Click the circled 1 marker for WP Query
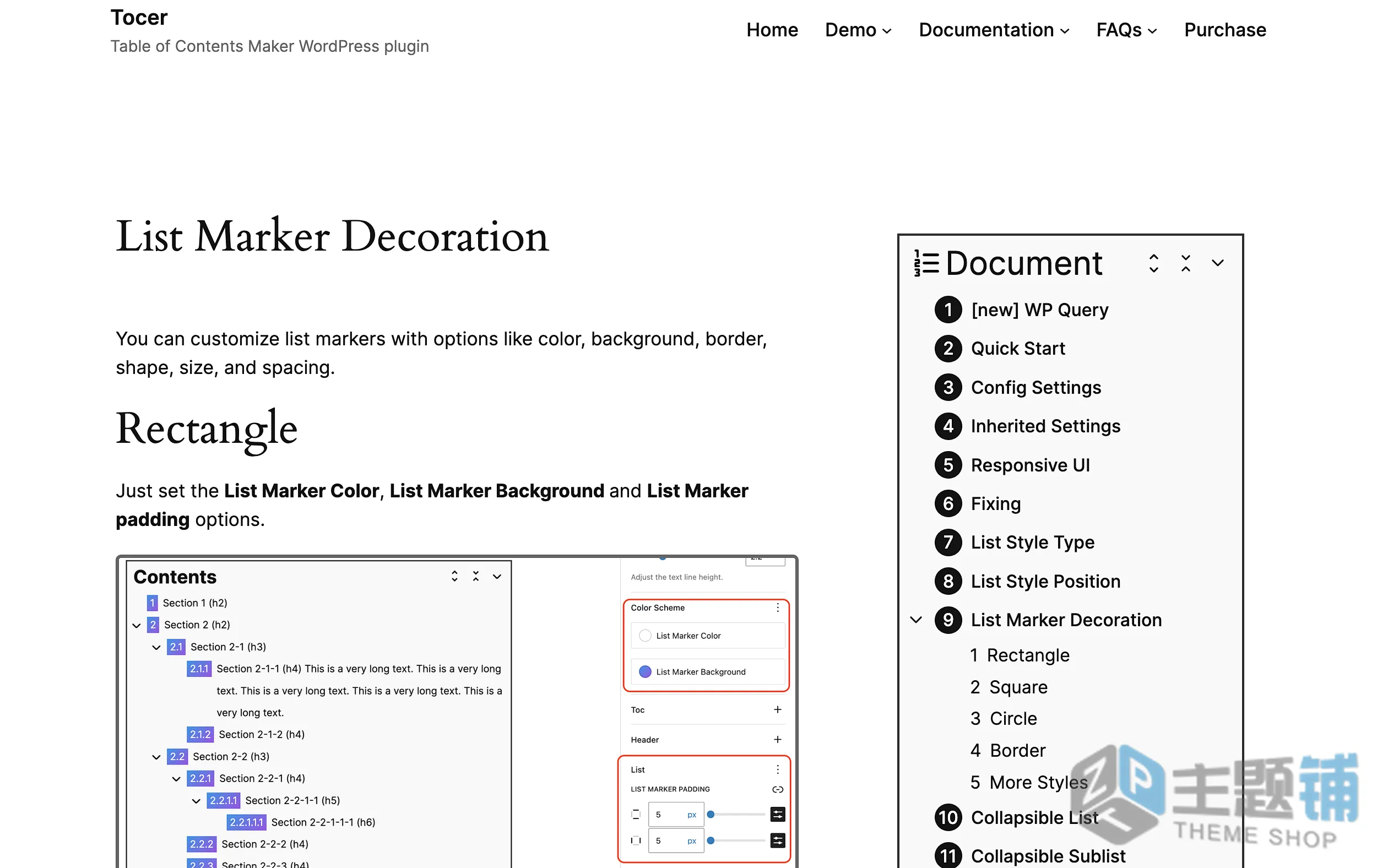The image size is (1377, 868). (x=948, y=310)
